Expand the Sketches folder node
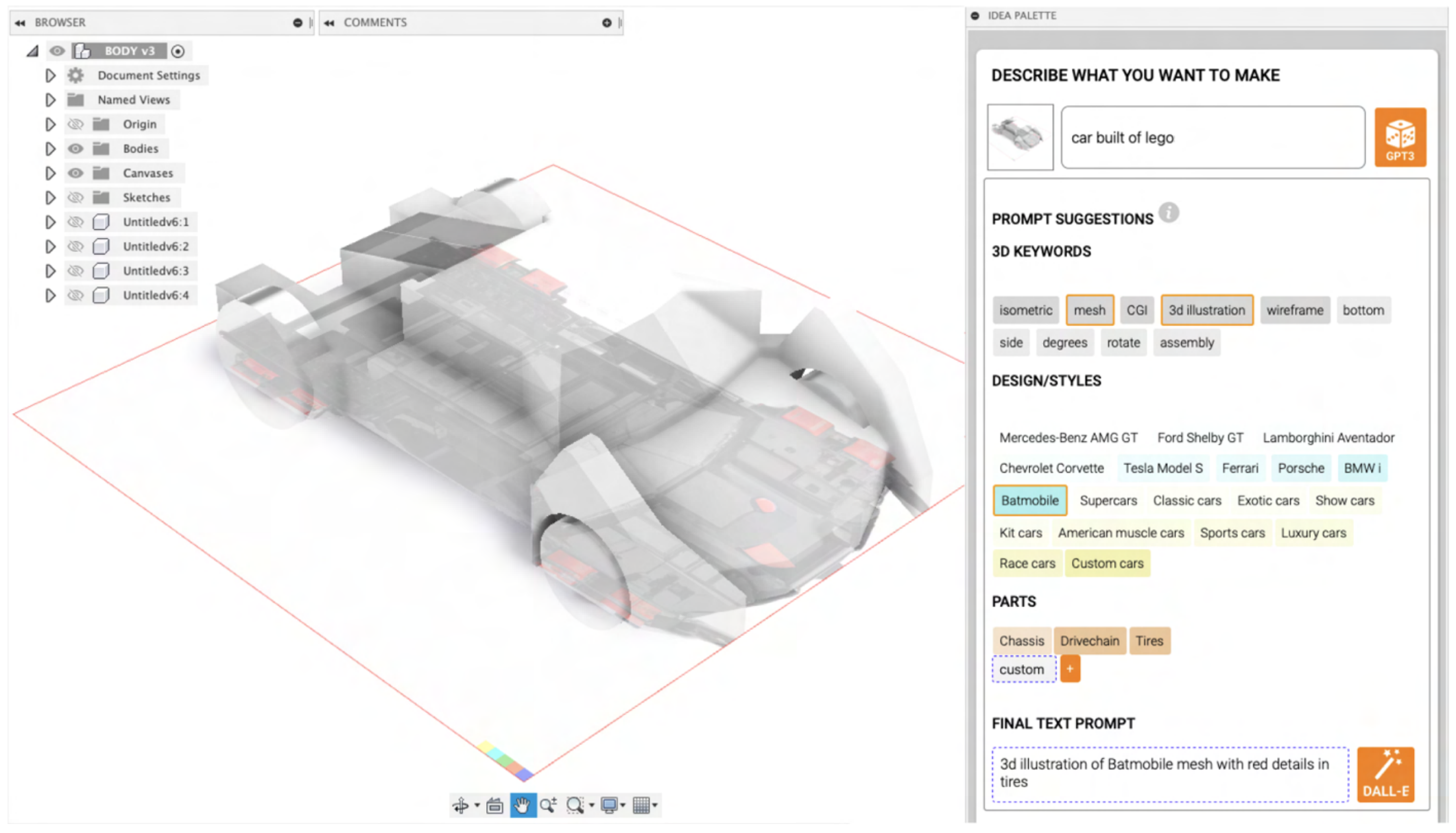The image size is (1456, 833). (50, 198)
